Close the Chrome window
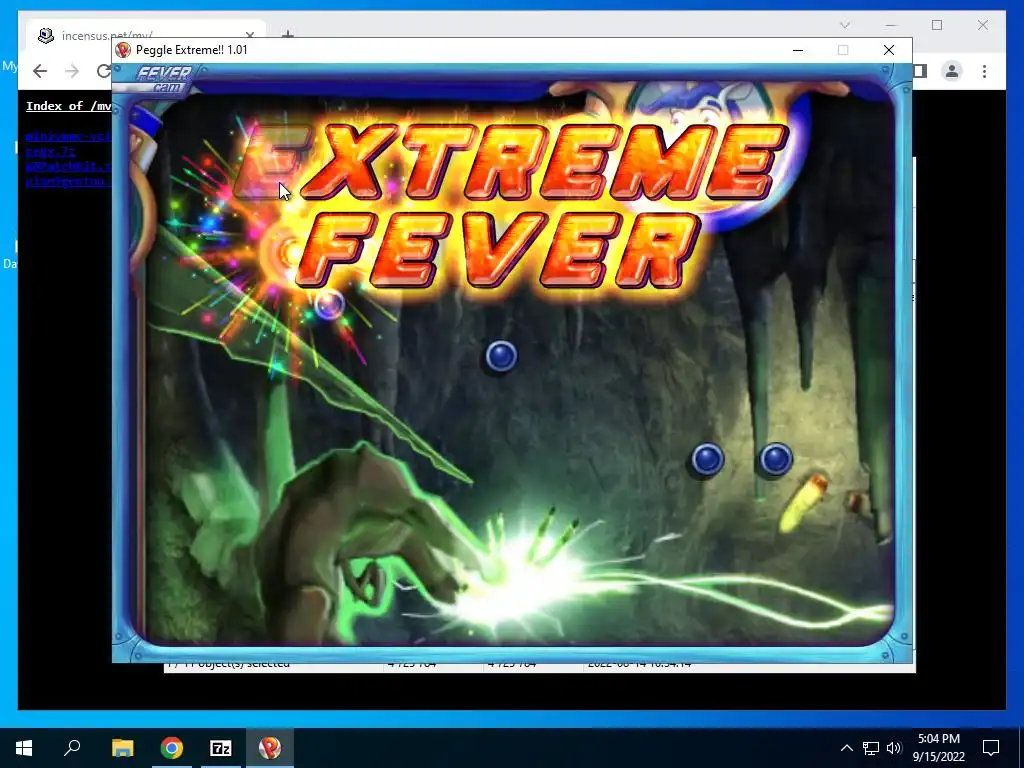The width and height of the screenshot is (1024, 768). (x=982, y=25)
